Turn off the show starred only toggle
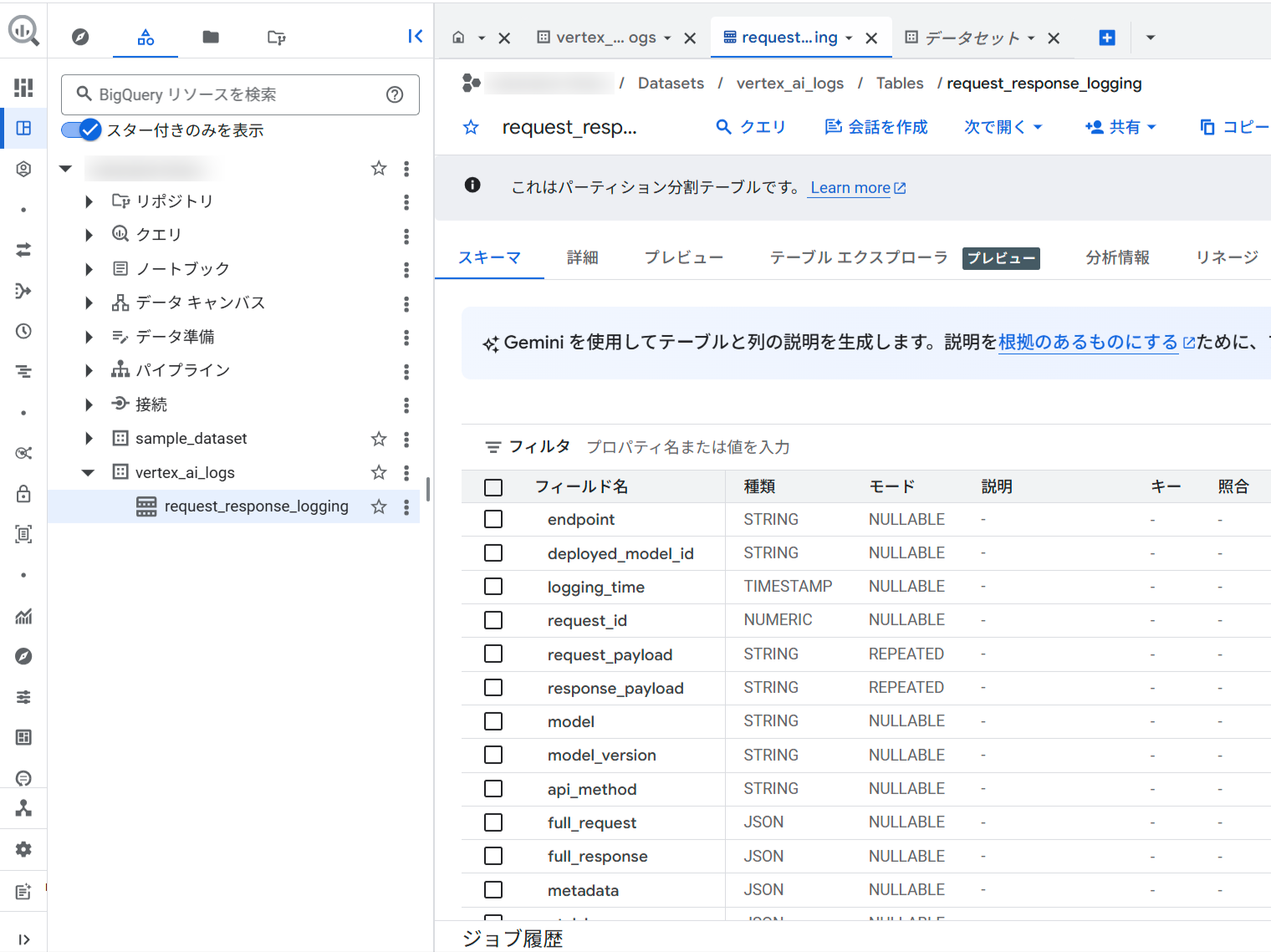Viewport: 1271px width, 952px height. pyautogui.click(x=81, y=130)
